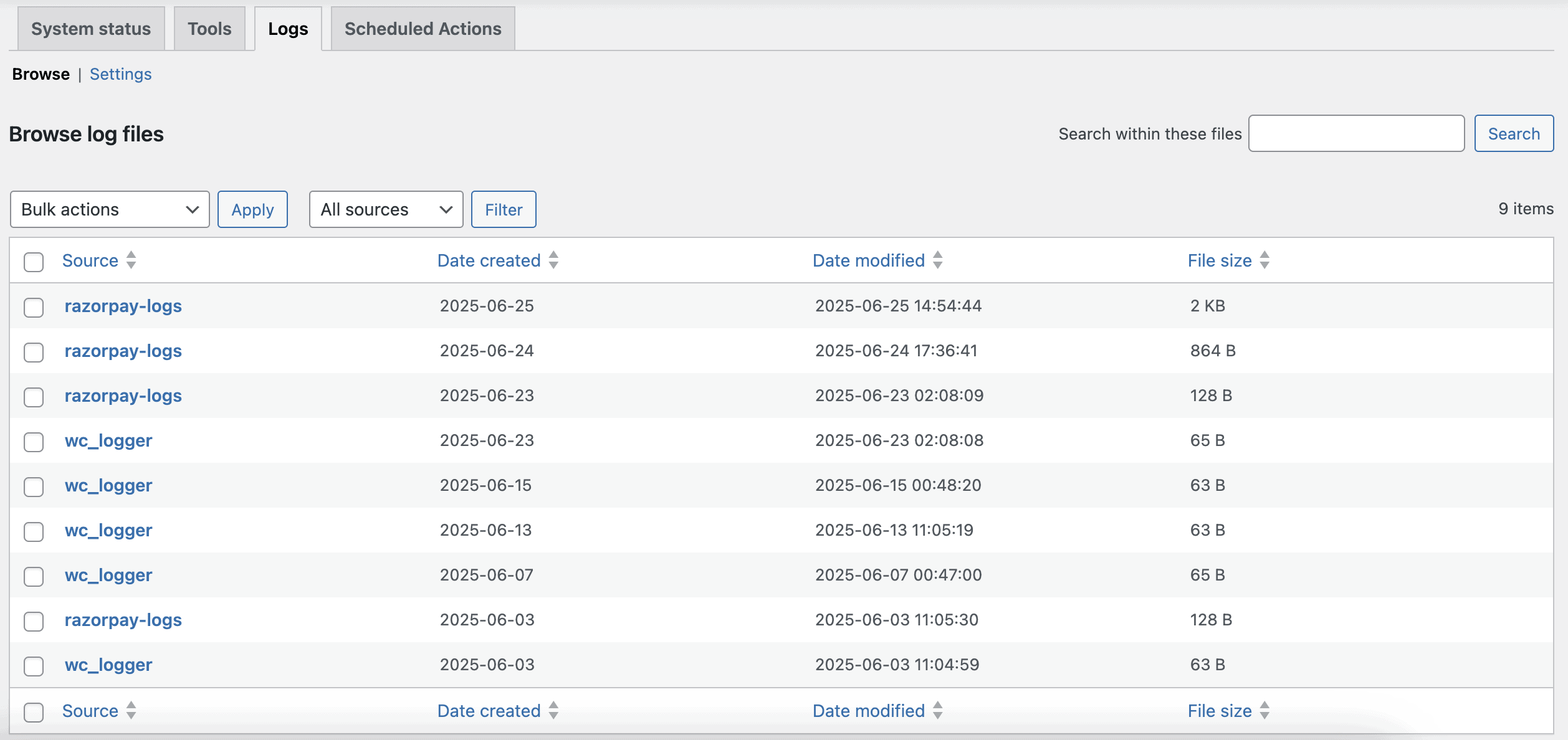Toggle the select-all checkbox in table header

(34, 262)
